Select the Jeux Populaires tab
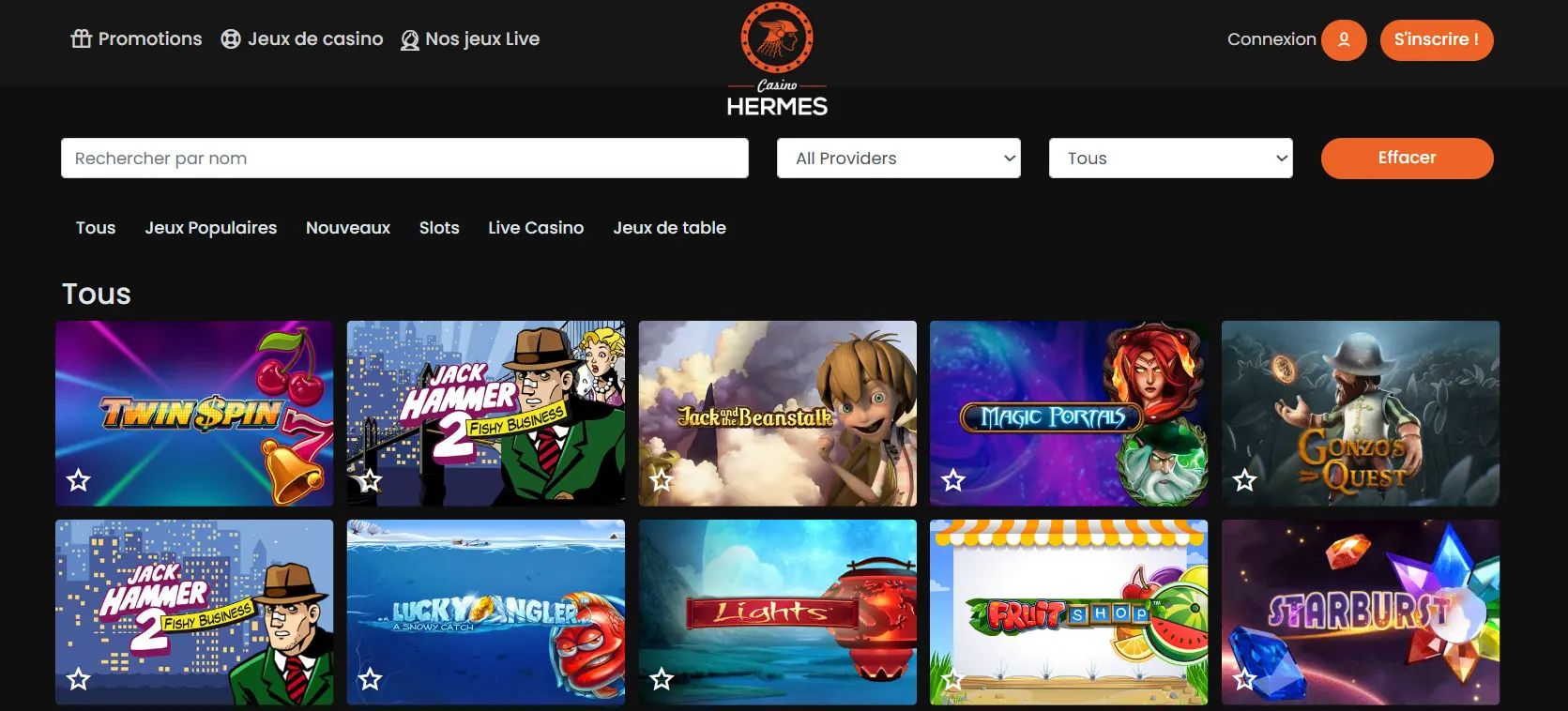Viewport: 1568px width, 711px height. pyautogui.click(x=211, y=228)
